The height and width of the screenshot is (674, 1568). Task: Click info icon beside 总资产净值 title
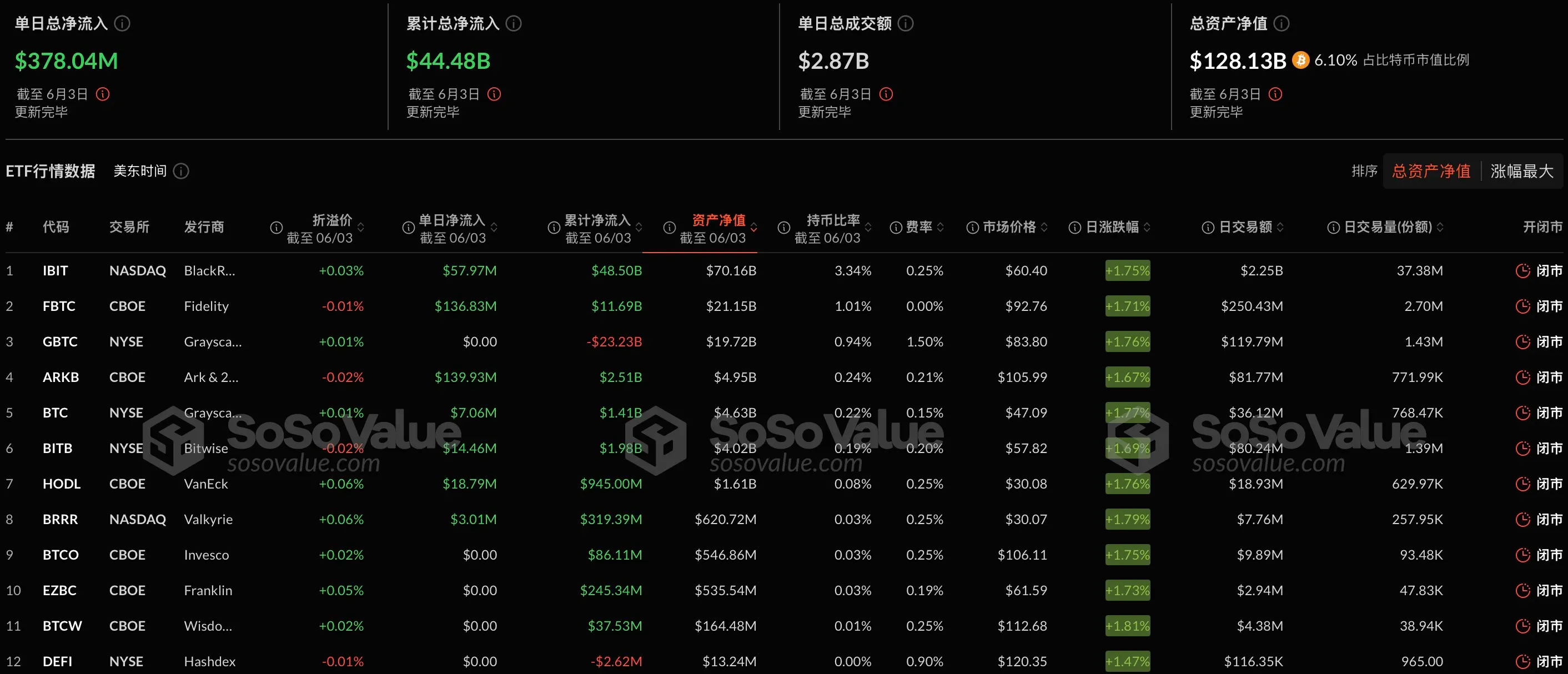coord(1281,24)
